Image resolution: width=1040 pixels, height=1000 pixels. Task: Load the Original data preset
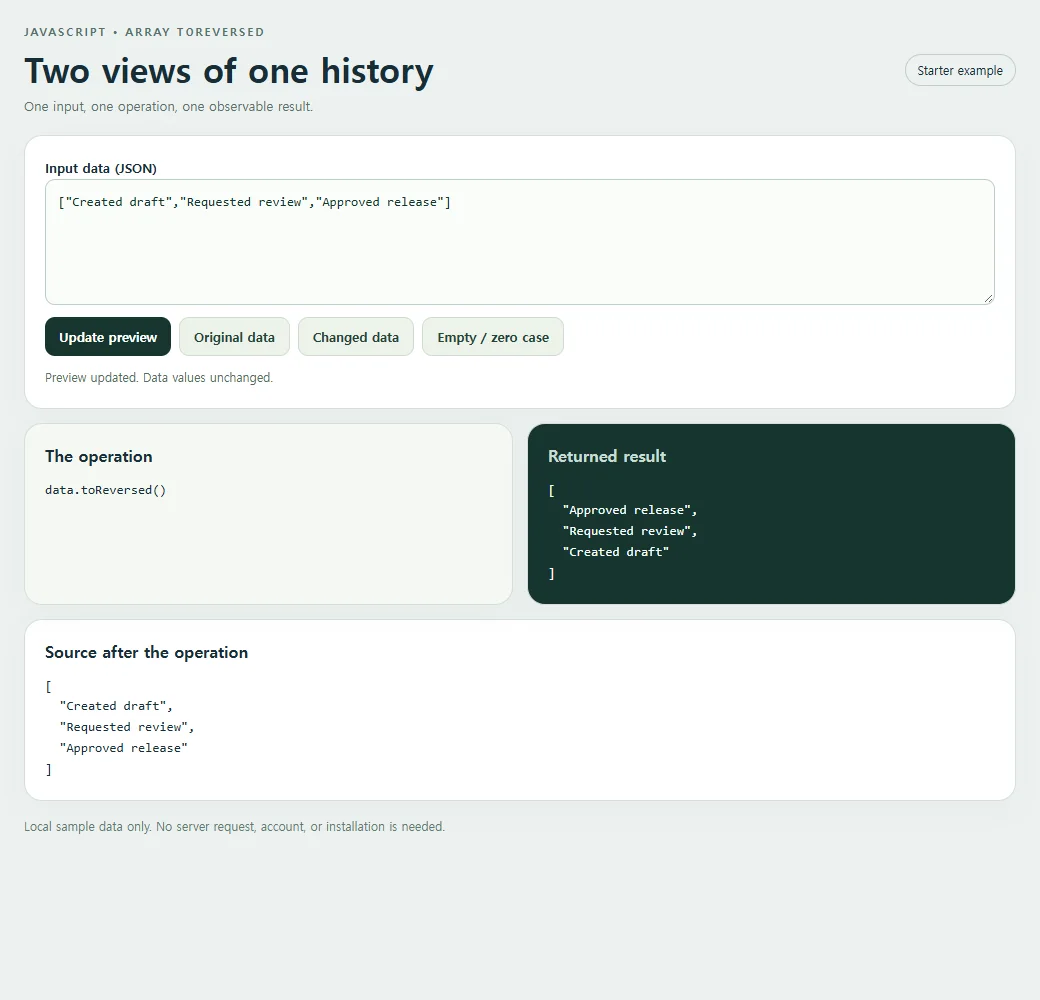click(234, 337)
